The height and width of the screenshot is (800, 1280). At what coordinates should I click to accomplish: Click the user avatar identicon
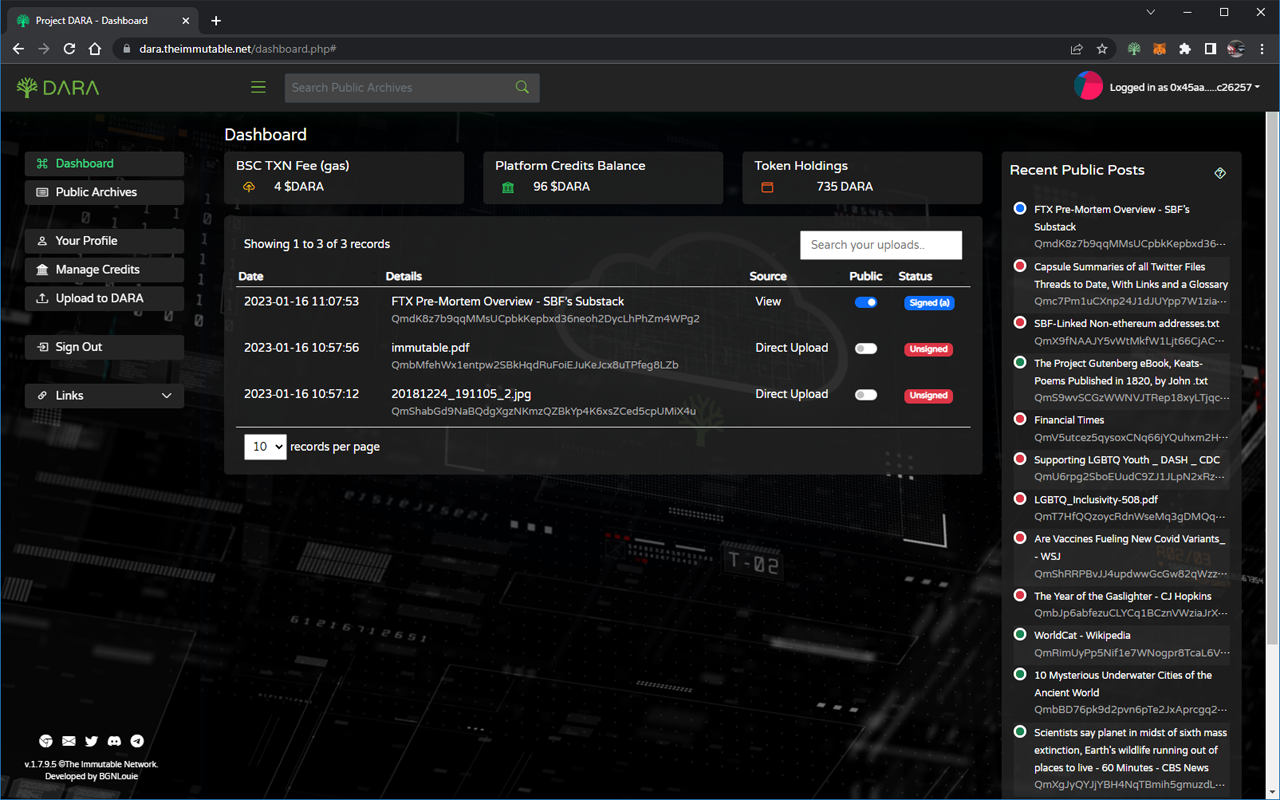(1088, 87)
